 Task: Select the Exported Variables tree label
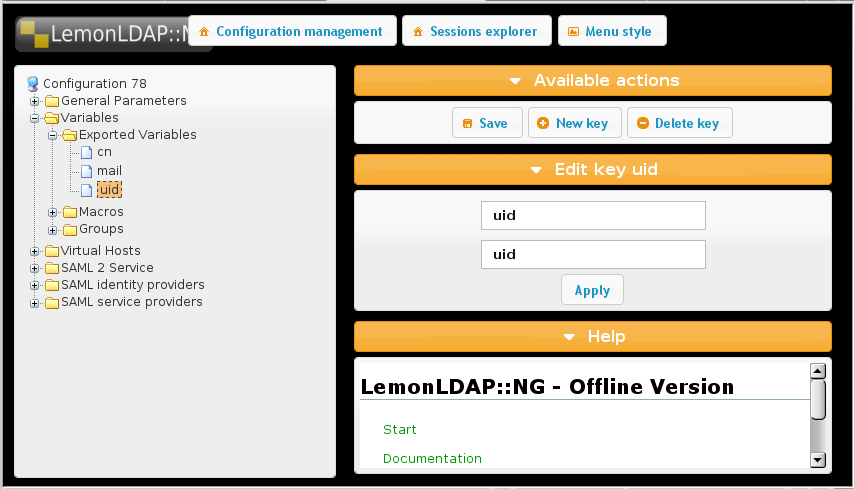tap(138, 135)
